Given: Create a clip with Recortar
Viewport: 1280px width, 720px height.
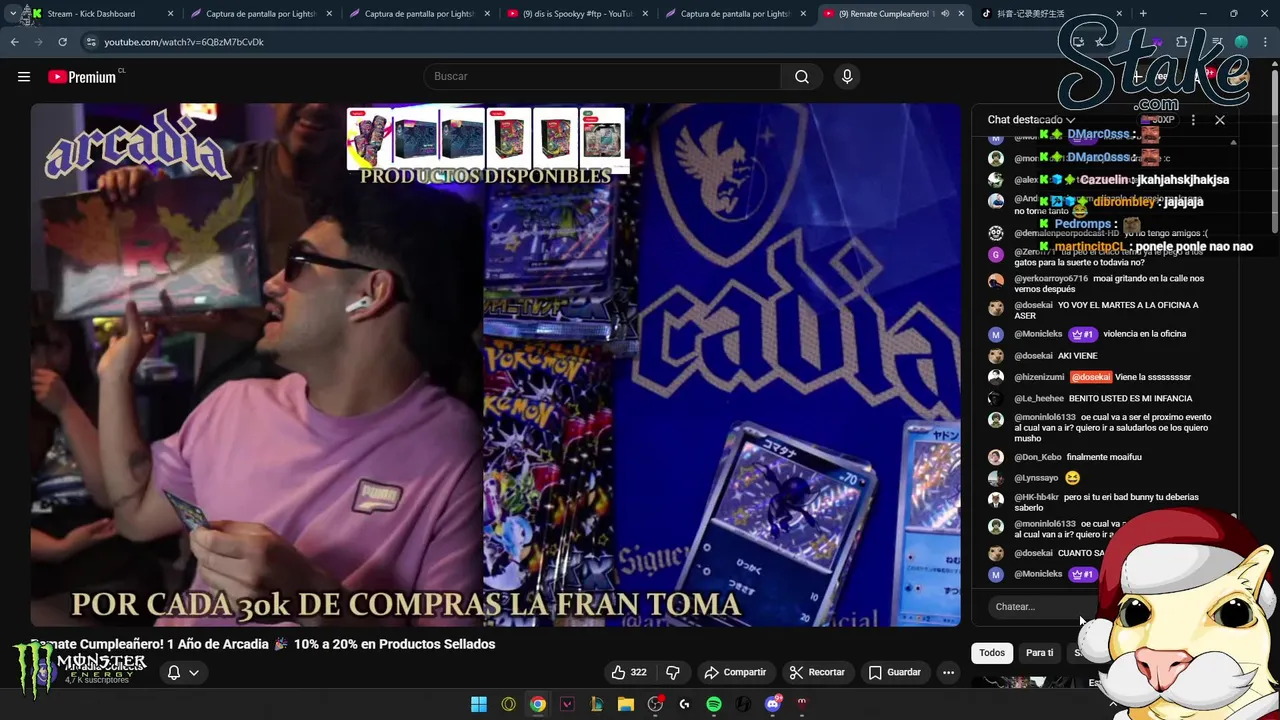Looking at the screenshot, I should 817,672.
